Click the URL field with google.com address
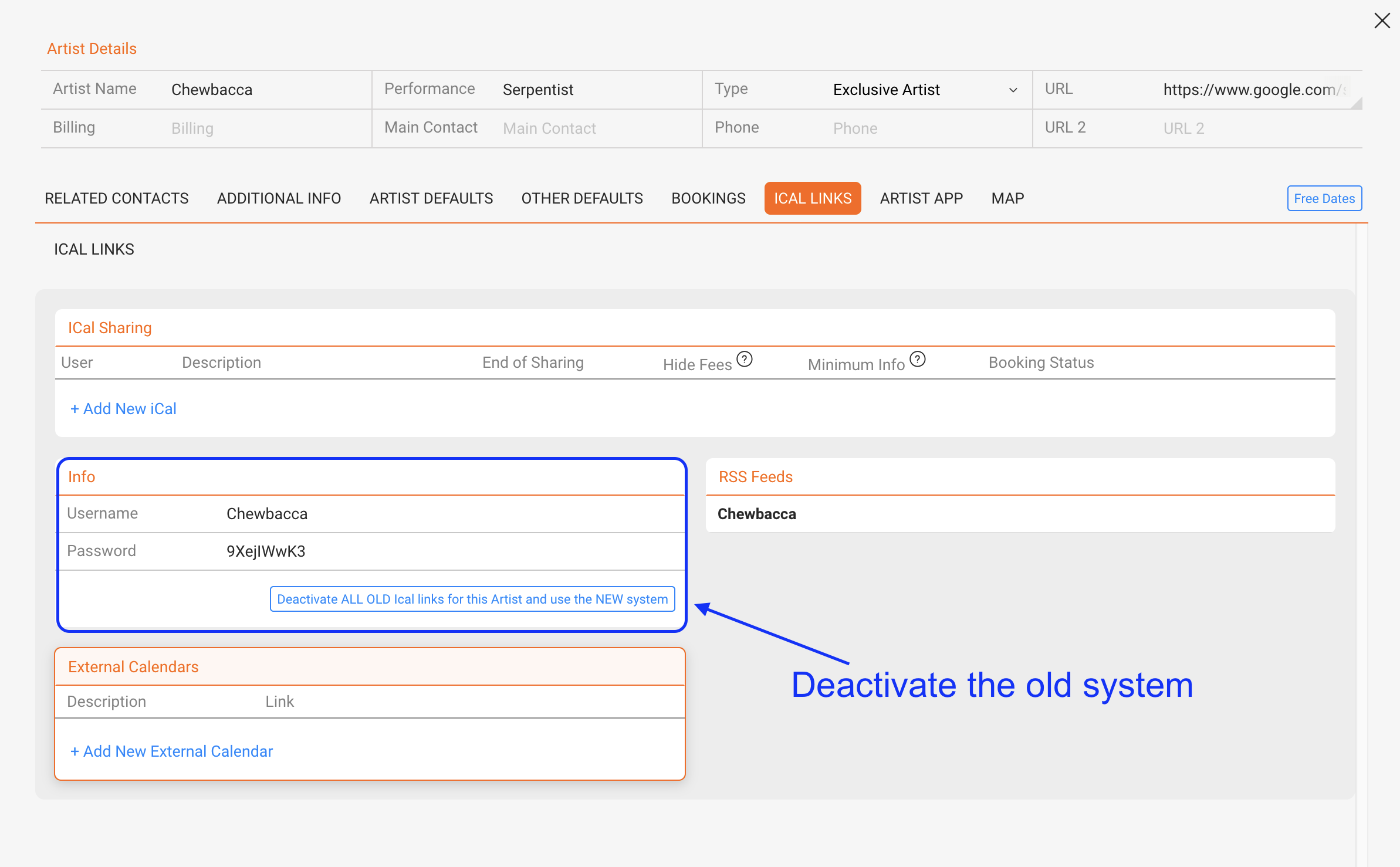 pos(1259,90)
